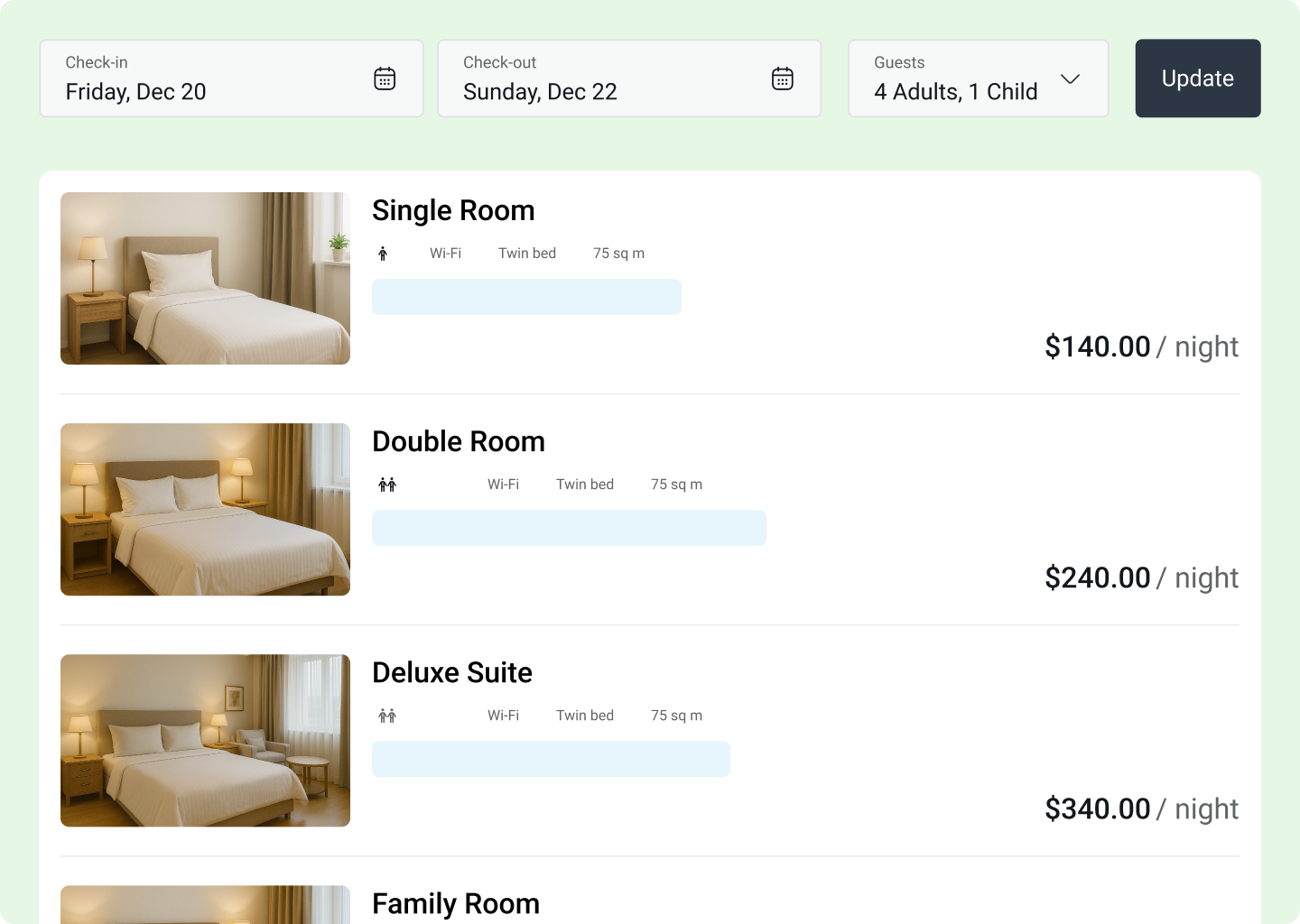The height and width of the screenshot is (924, 1300).
Task: Expand the Guests dropdown chevron
Action: (1070, 79)
